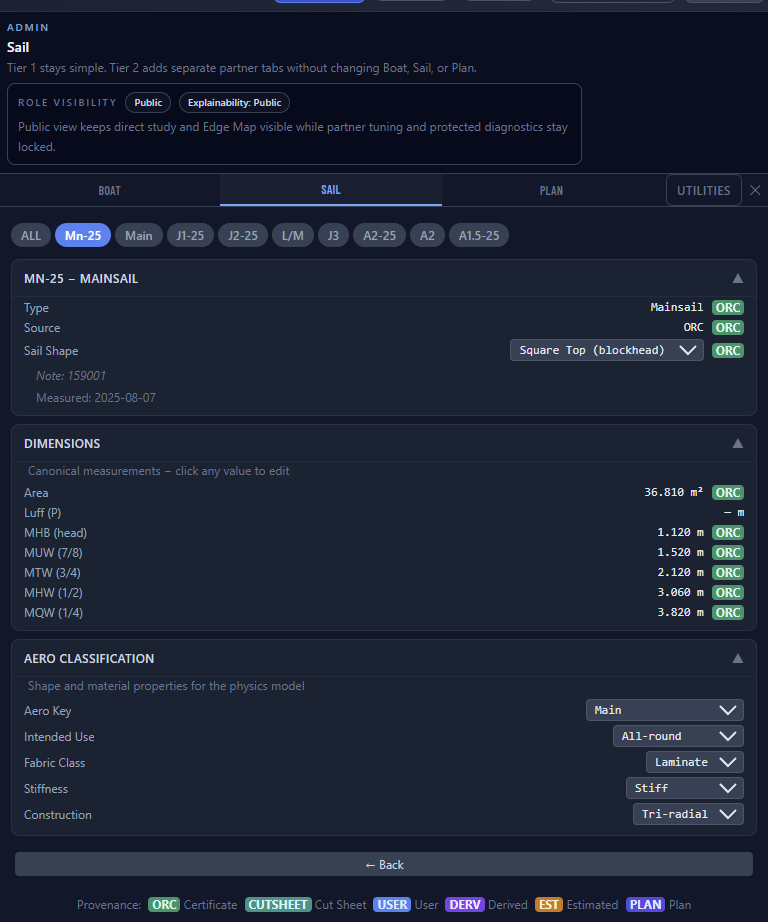This screenshot has height=922, width=768.
Task: Select the A2-25 sail chip
Action: point(379,235)
